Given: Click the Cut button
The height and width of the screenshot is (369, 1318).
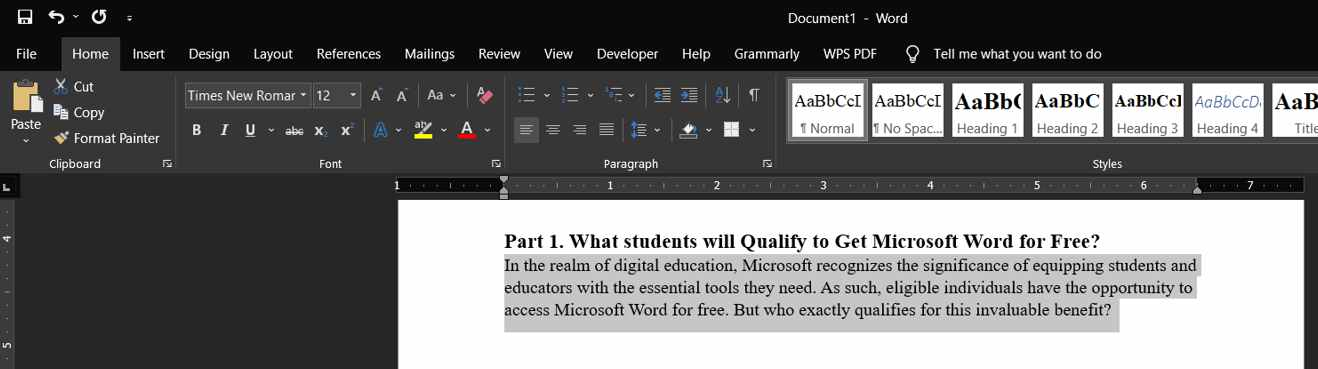Looking at the screenshot, I should point(74,87).
